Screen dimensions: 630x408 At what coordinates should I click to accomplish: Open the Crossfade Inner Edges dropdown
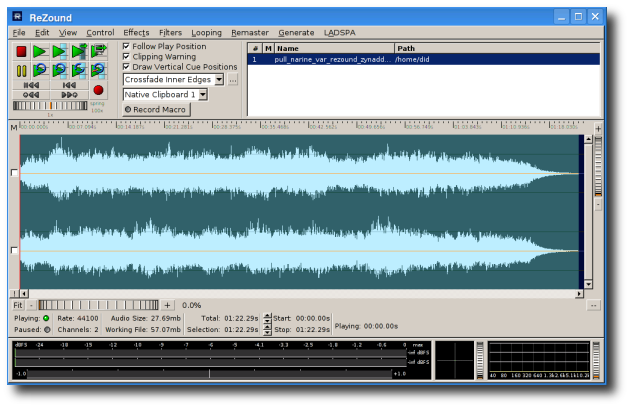[218, 80]
